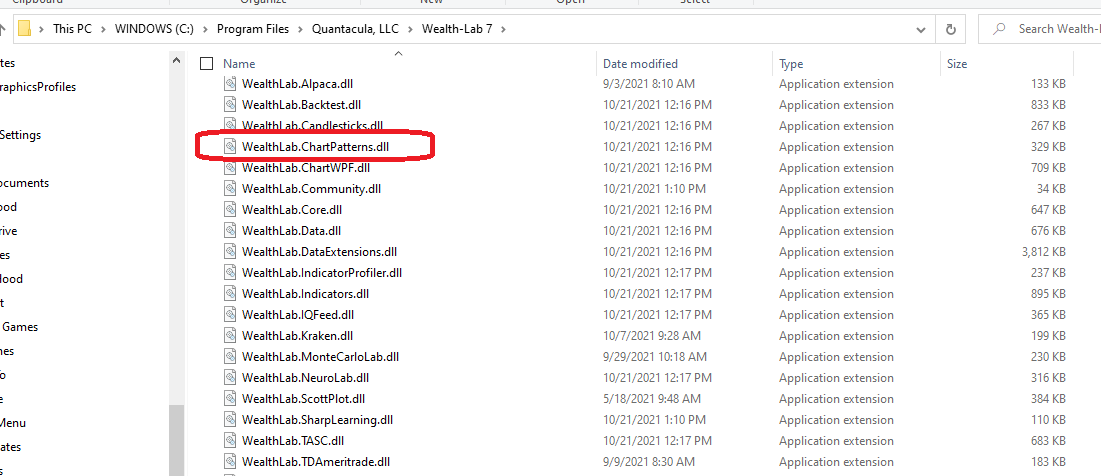The width and height of the screenshot is (1101, 476).
Task: Select WealthLab.DataExtensions.dll file name
Action: [x=319, y=252]
